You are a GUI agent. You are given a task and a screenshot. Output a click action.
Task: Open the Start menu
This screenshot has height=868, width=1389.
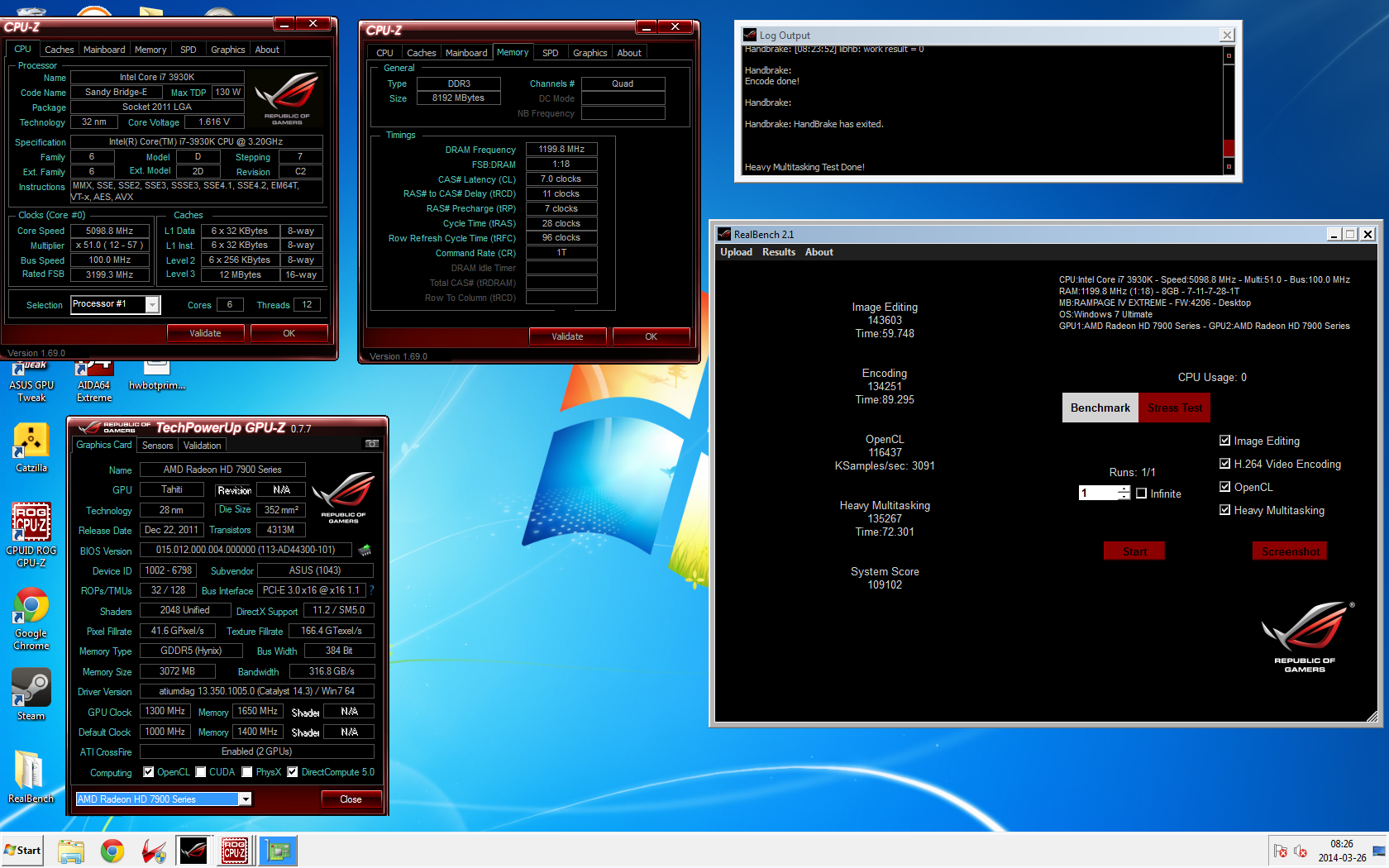click(x=22, y=851)
